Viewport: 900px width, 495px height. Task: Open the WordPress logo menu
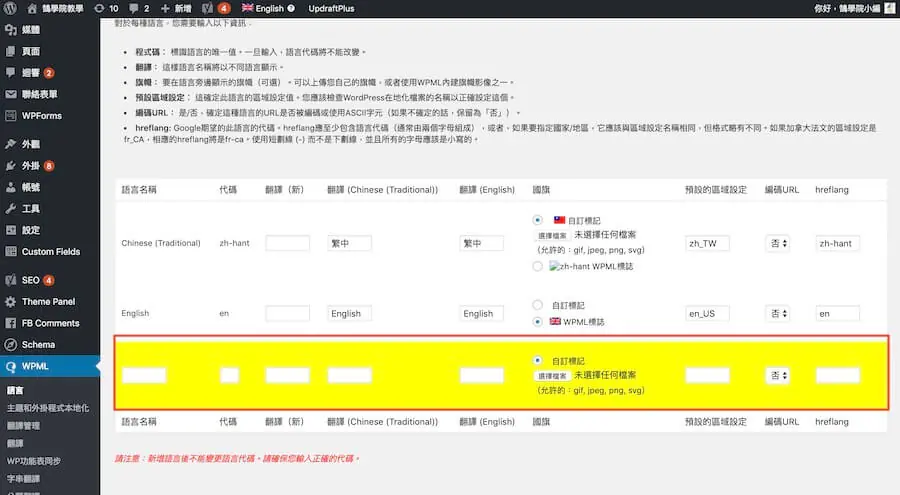pyautogui.click(x=10, y=8)
